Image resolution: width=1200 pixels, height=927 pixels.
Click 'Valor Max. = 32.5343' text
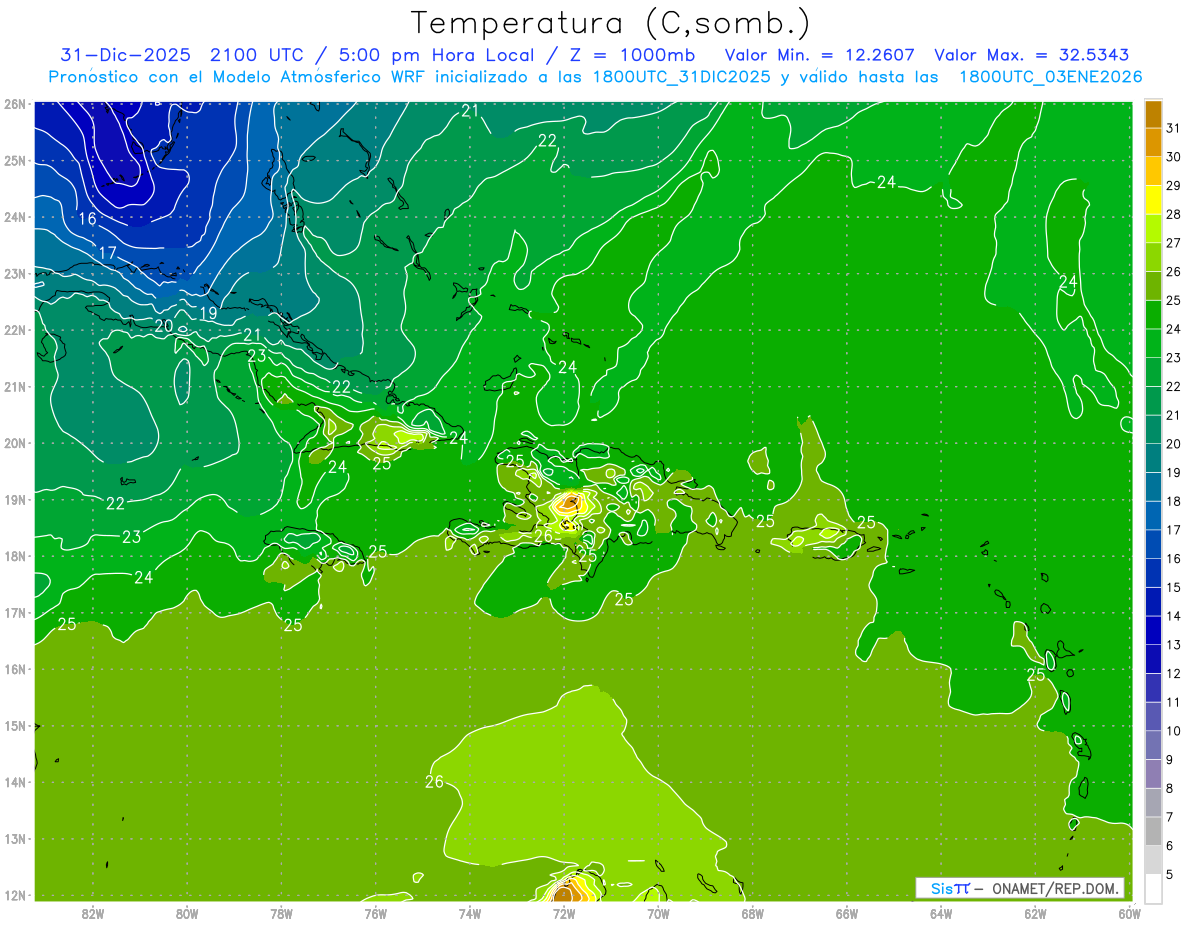click(x=1033, y=55)
